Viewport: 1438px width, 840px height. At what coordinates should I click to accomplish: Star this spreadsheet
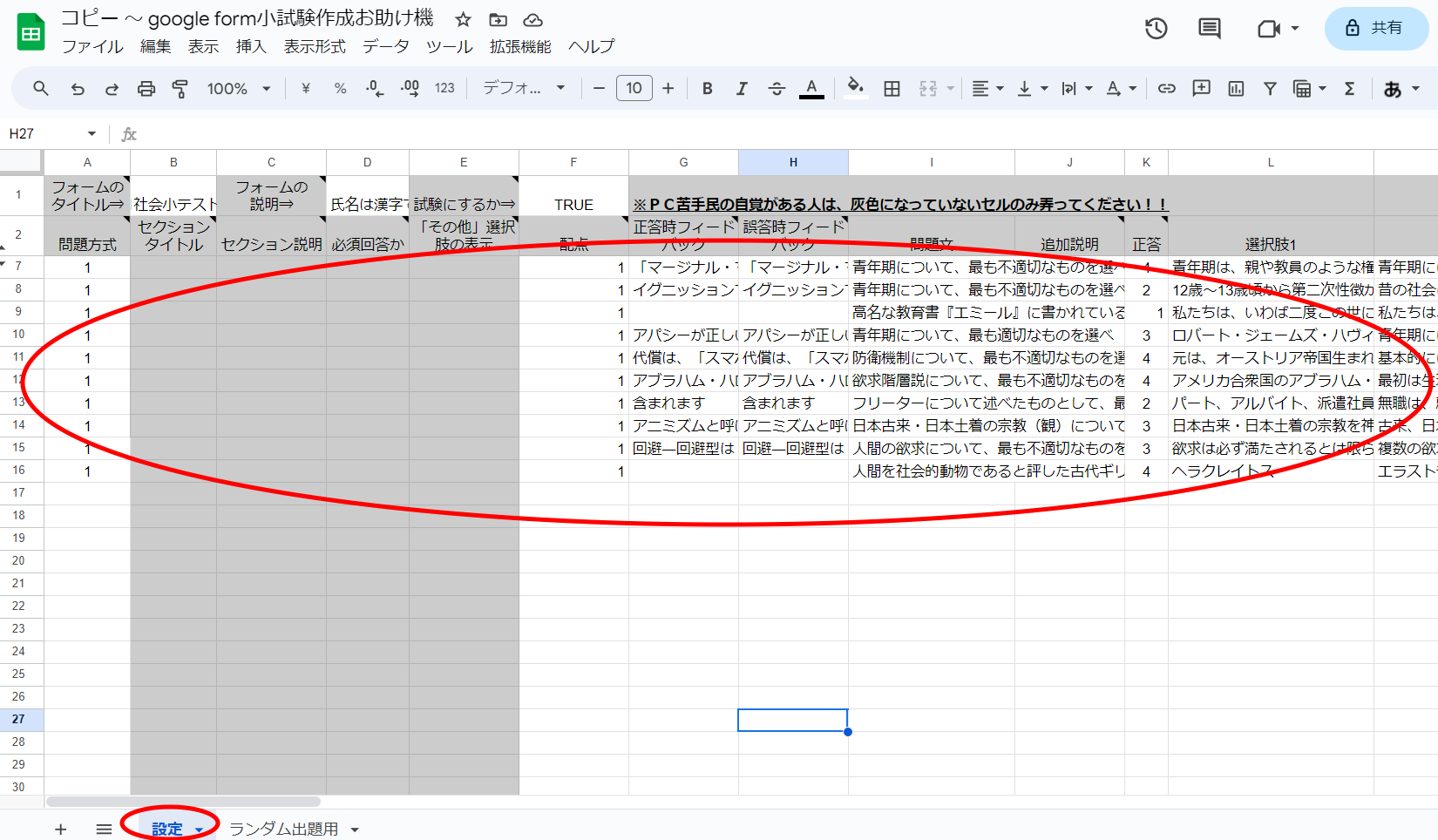coord(464,19)
